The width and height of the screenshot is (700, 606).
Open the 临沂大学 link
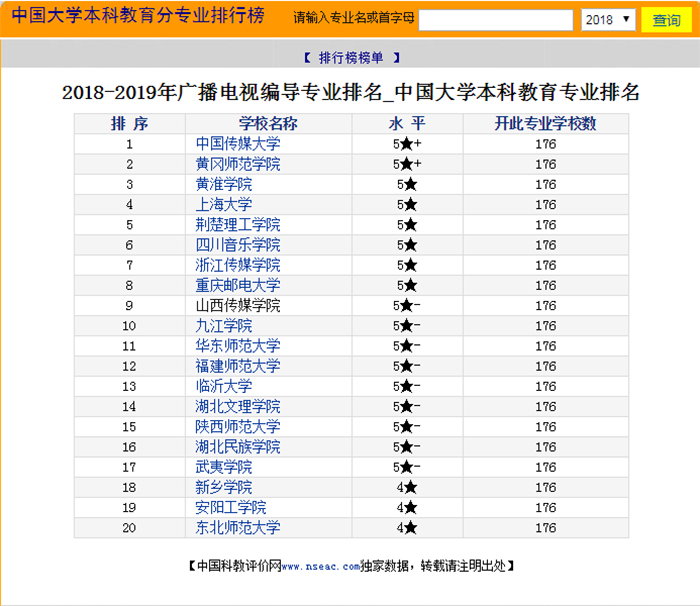224,386
